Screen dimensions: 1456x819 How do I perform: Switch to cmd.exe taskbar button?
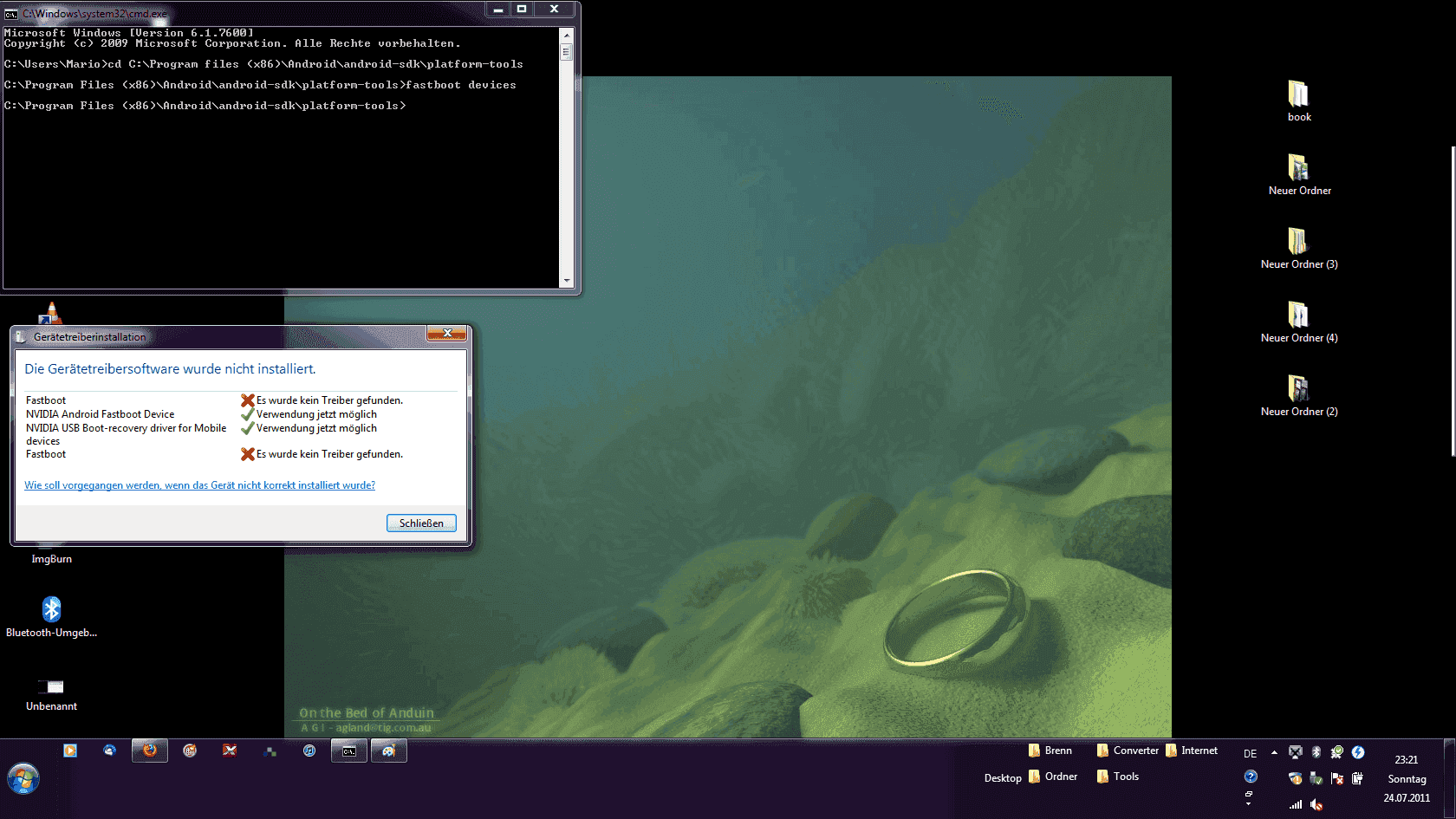(x=349, y=751)
